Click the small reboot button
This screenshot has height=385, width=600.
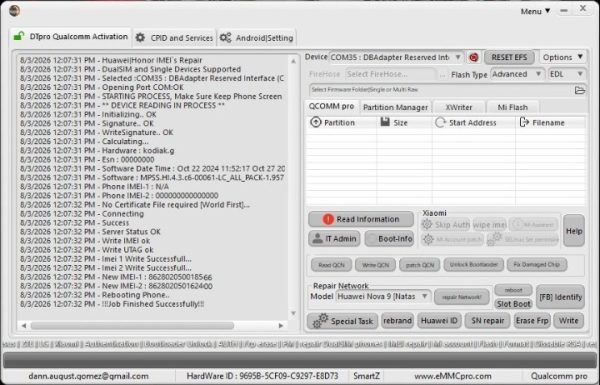coord(513,290)
